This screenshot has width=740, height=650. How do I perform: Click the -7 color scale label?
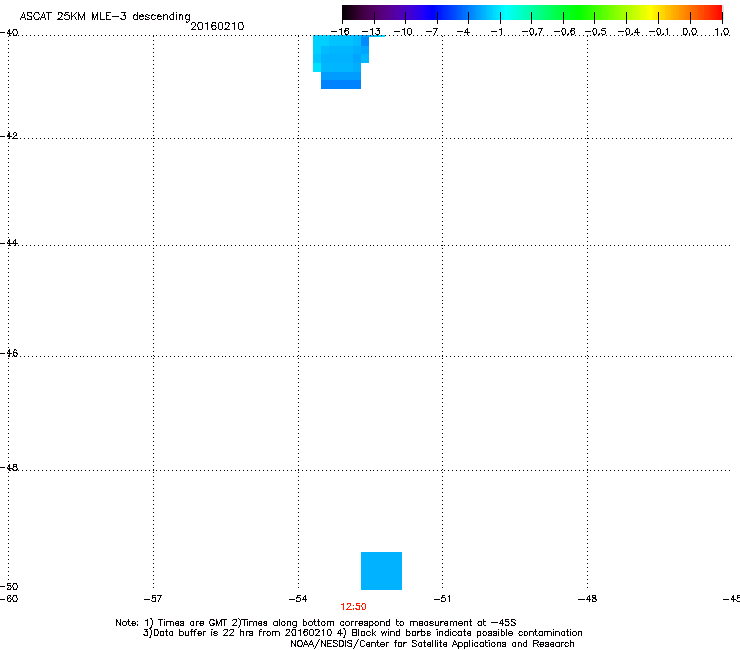click(432, 32)
